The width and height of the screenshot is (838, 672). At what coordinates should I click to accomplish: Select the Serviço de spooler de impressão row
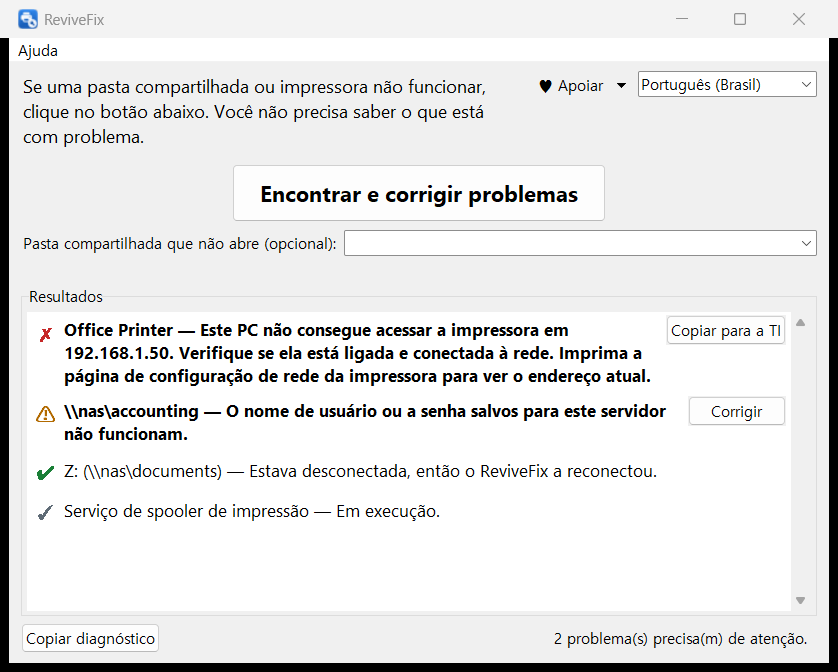point(252,512)
